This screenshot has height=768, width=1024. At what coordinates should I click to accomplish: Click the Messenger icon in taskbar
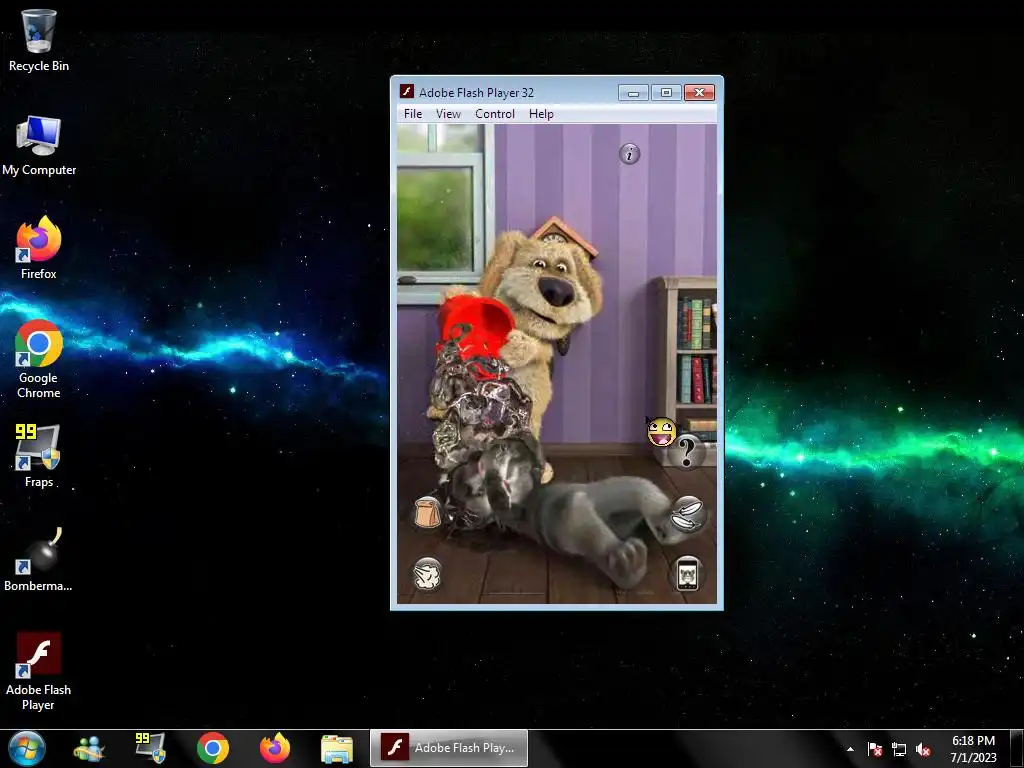[x=89, y=748]
